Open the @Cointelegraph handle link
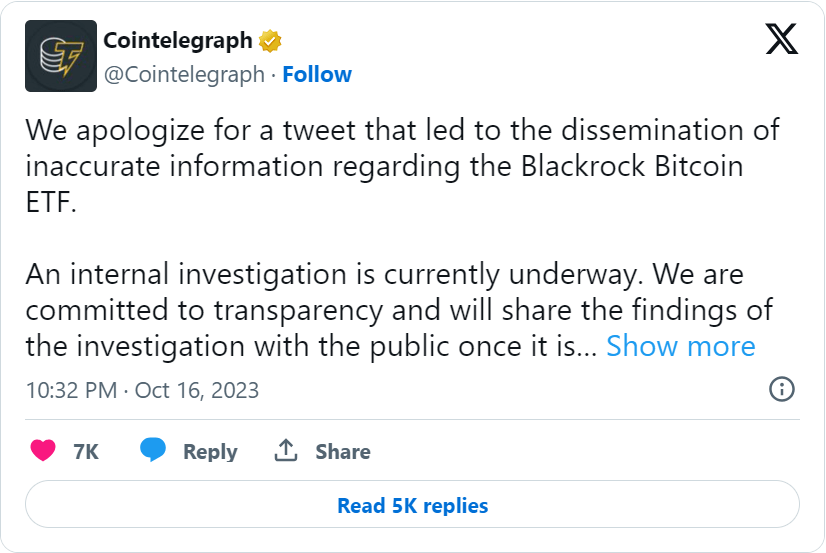826x553 pixels. 184,74
